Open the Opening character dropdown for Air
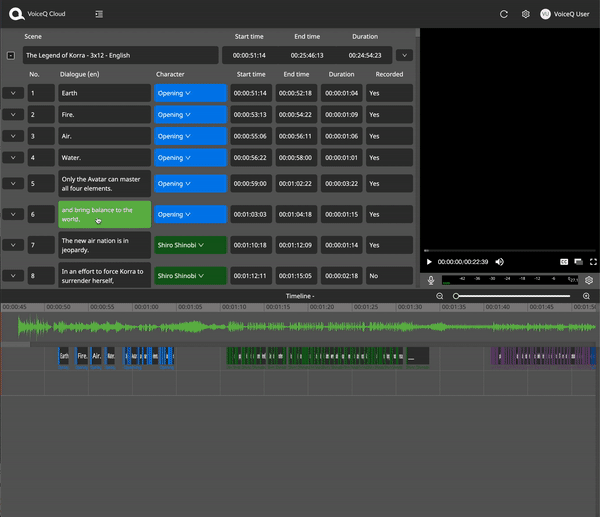Image resolution: width=600 pixels, height=517 pixels. click(190, 136)
